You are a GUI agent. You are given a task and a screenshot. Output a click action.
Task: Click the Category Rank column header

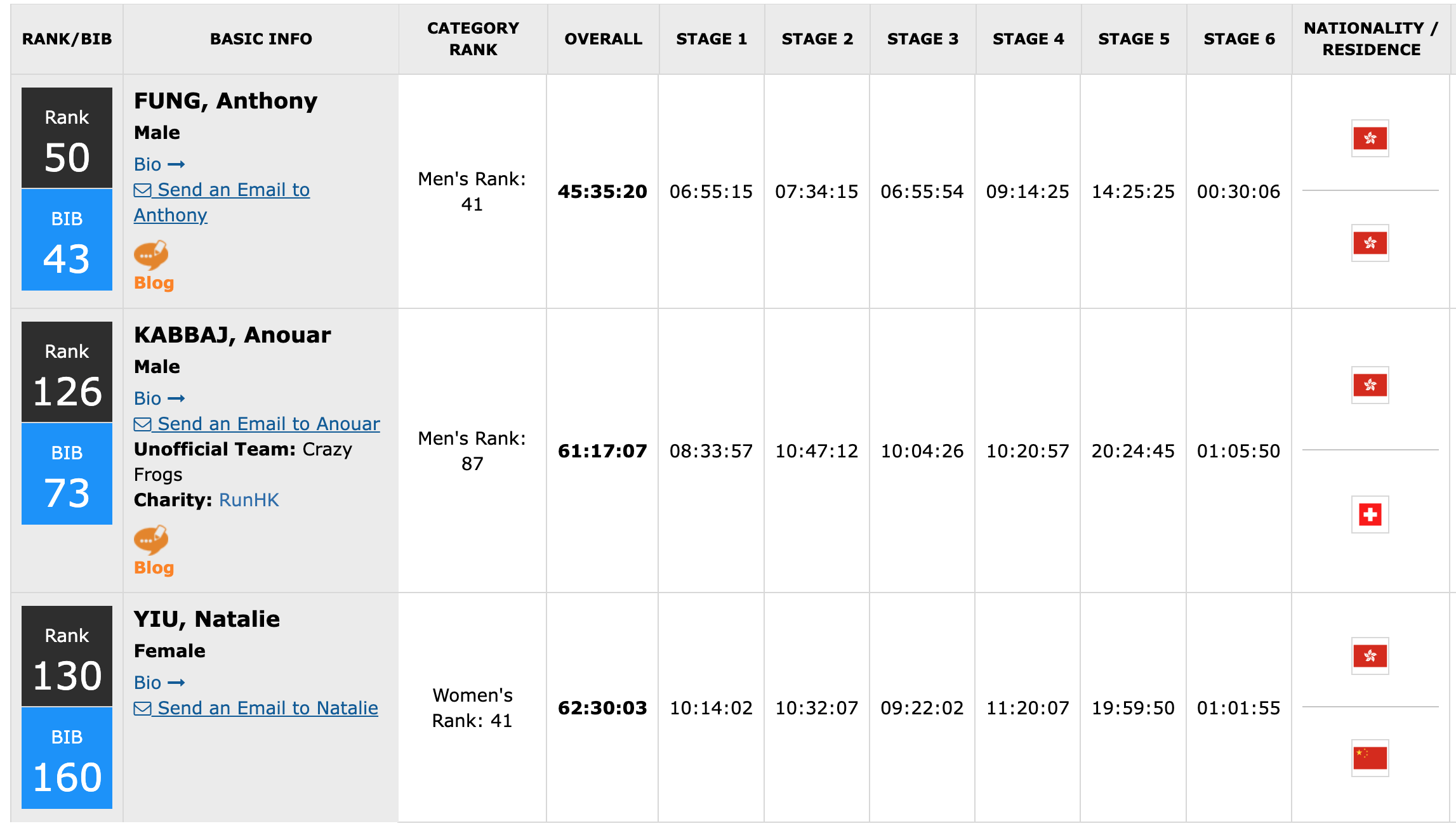click(x=473, y=39)
